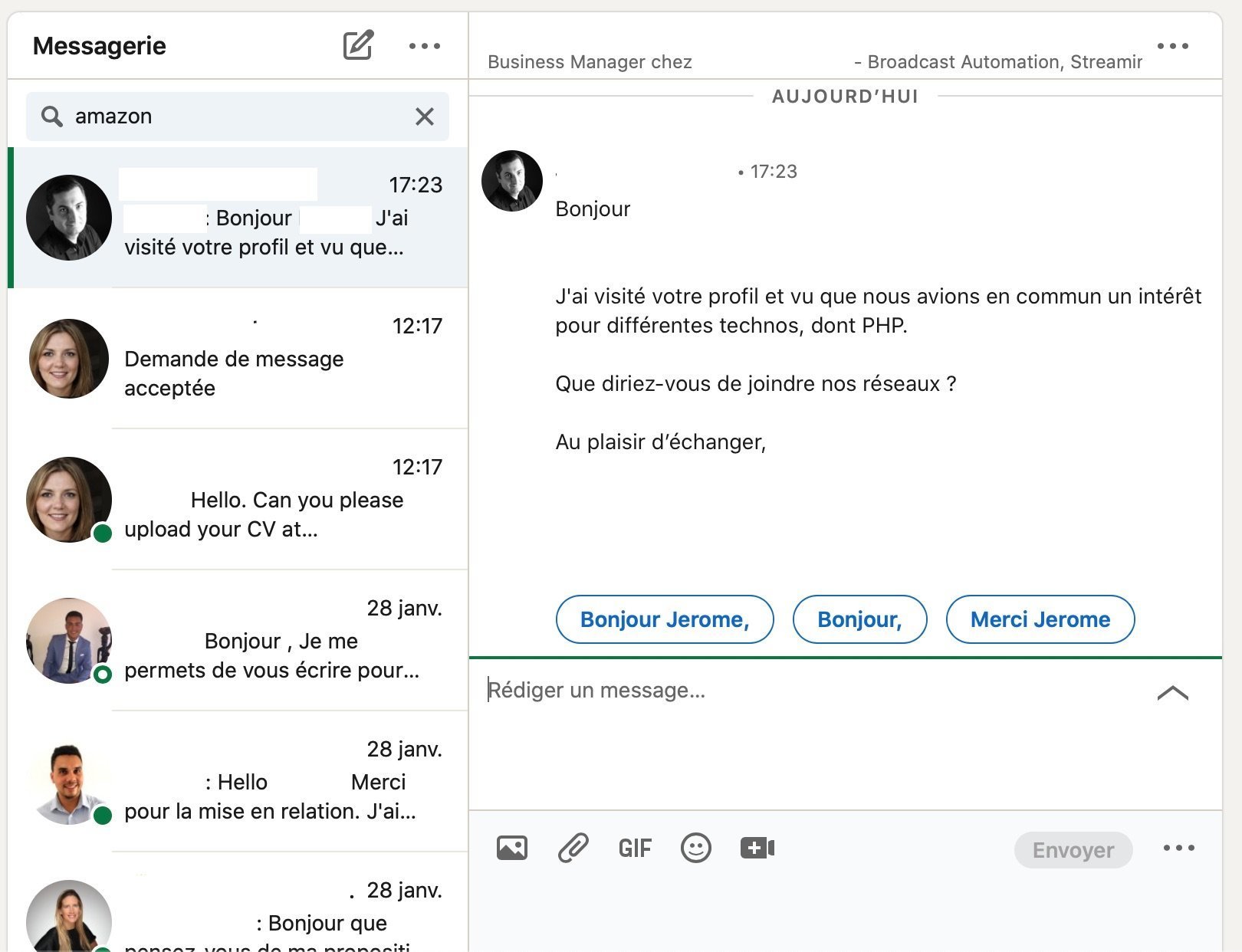Choose the 'Bonjour,' suggested reply

[x=859, y=619]
